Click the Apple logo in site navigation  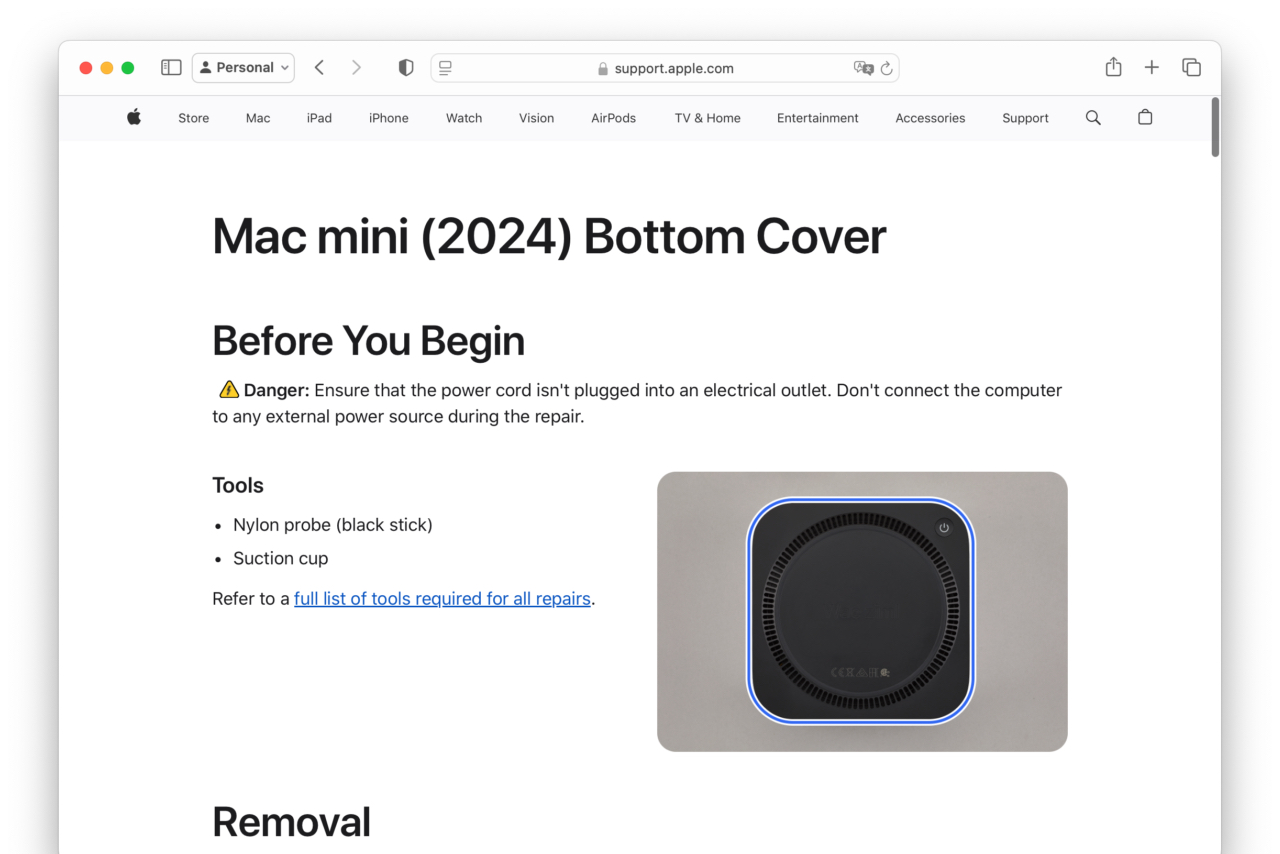click(x=134, y=117)
